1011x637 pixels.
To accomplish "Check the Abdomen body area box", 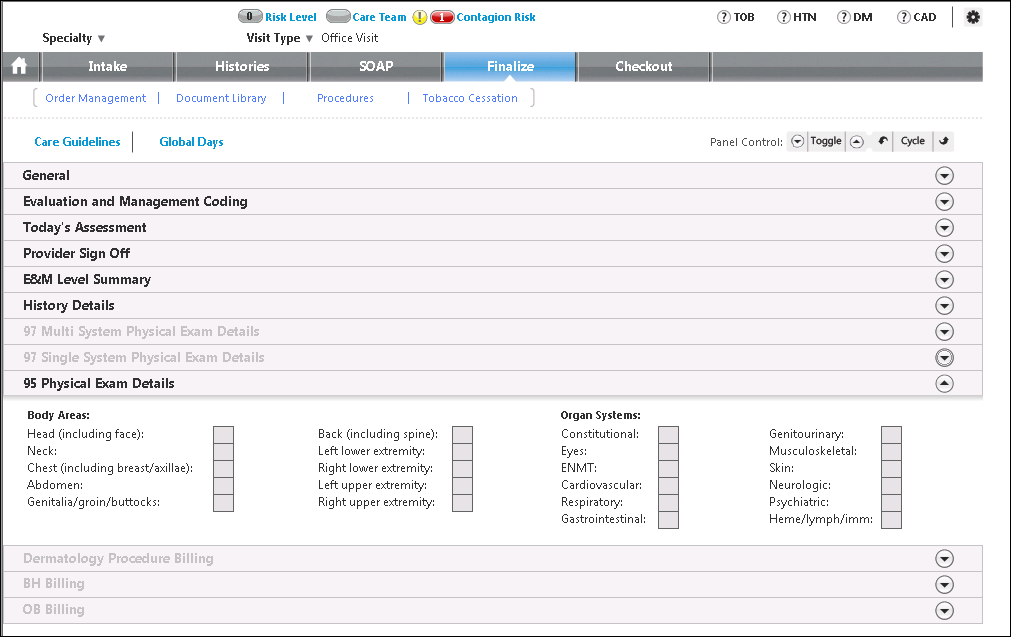I will coord(223,485).
